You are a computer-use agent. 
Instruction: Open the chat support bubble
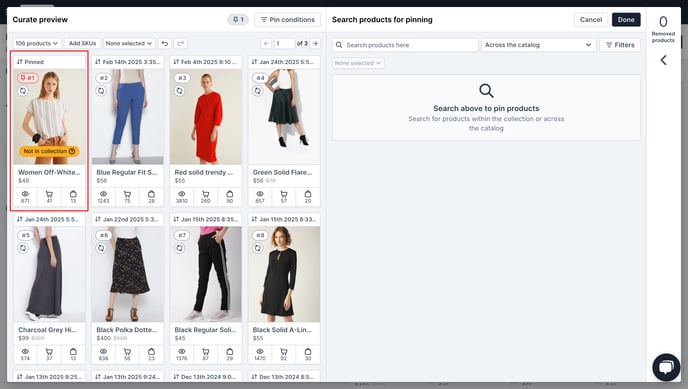tap(666, 367)
